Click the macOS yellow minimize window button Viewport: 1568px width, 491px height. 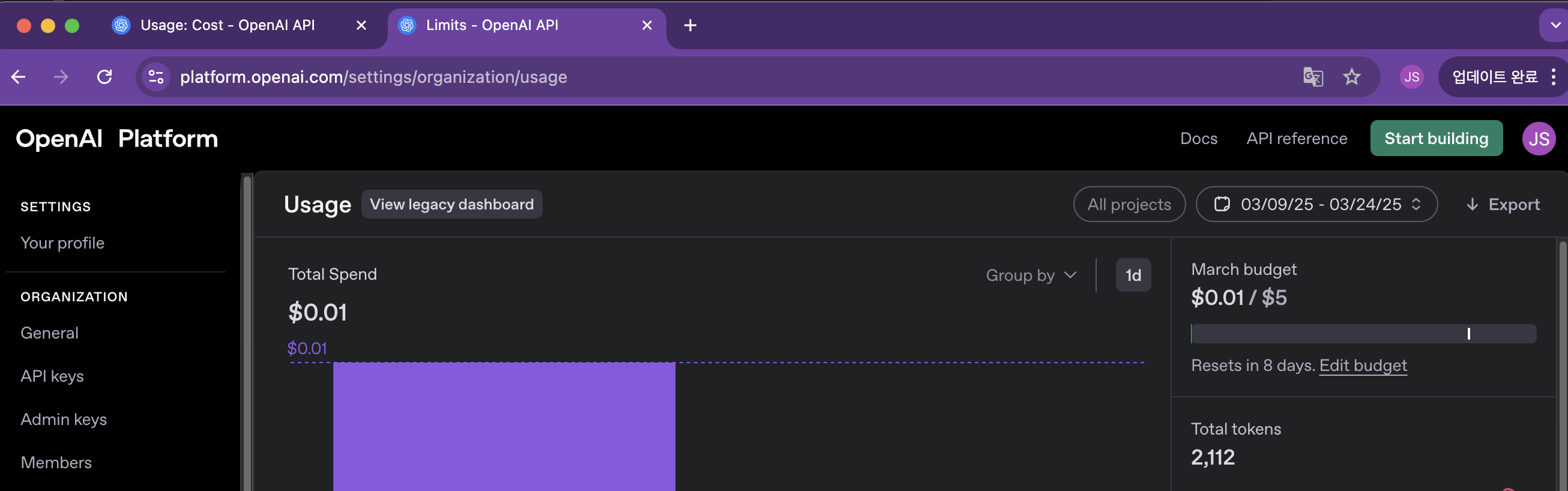pyautogui.click(x=48, y=26)
